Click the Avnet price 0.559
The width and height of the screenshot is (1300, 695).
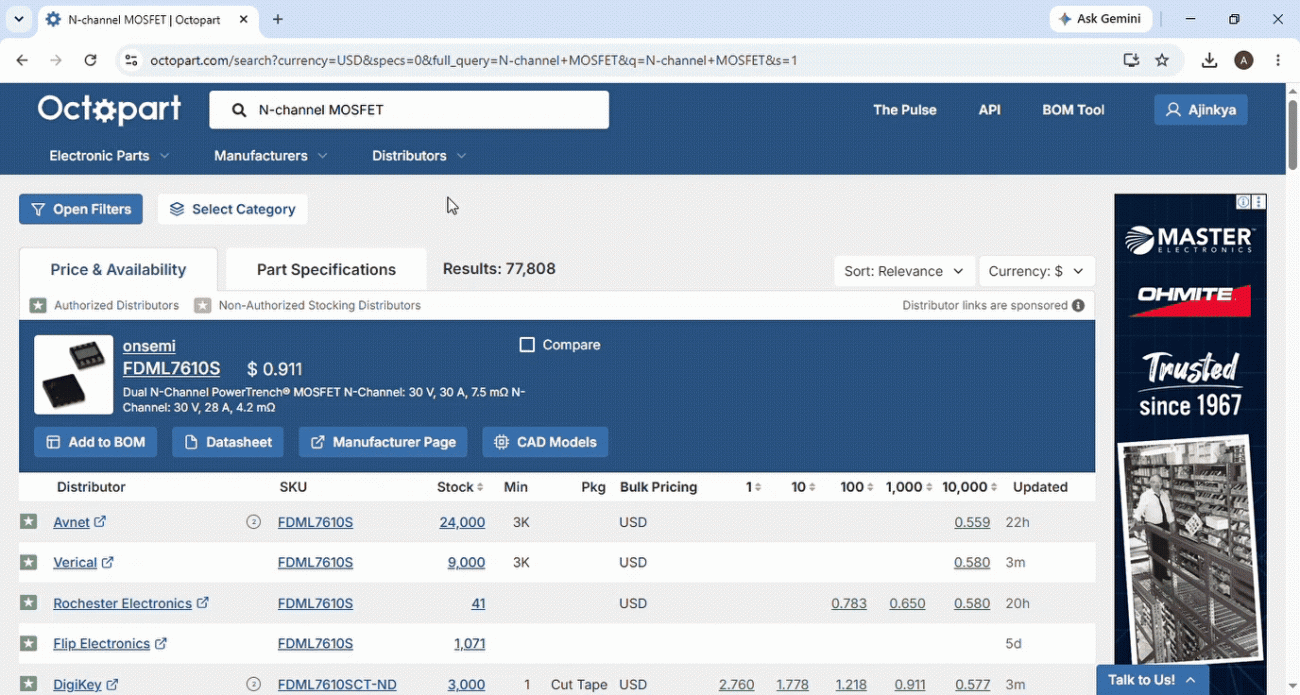point(972,522)
